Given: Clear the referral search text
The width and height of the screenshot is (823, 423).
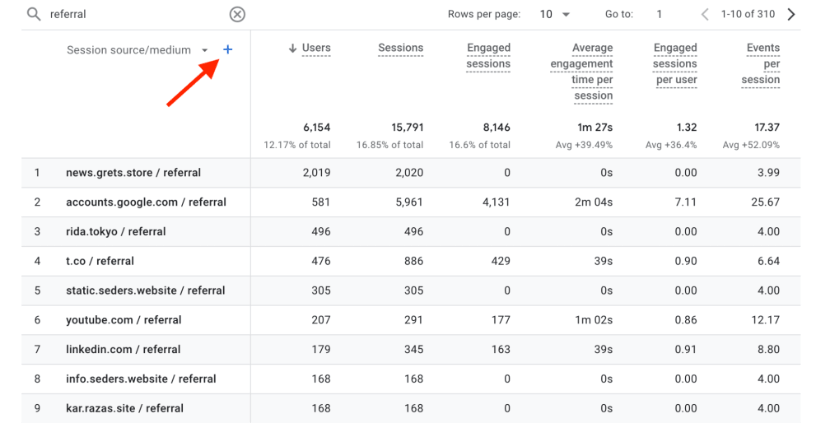Looking at the screenshot, I should pyautogui.click(x=237, y=14).
